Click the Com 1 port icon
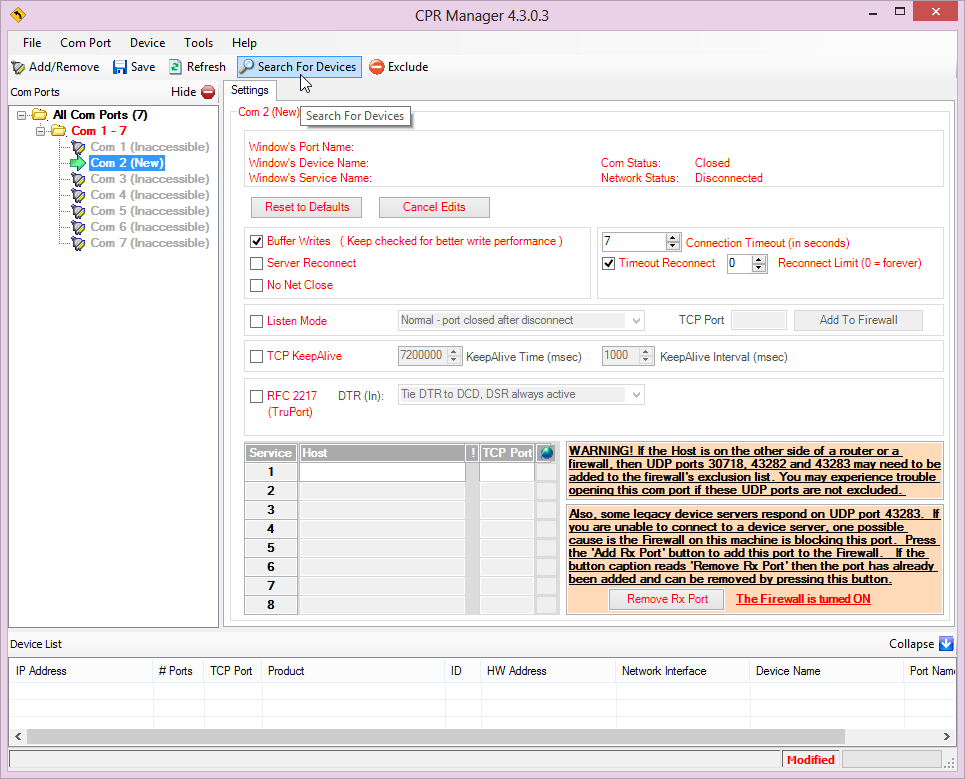Image resolution: width=965 pixels, height=779 pixels. click(x=78, y=147)
